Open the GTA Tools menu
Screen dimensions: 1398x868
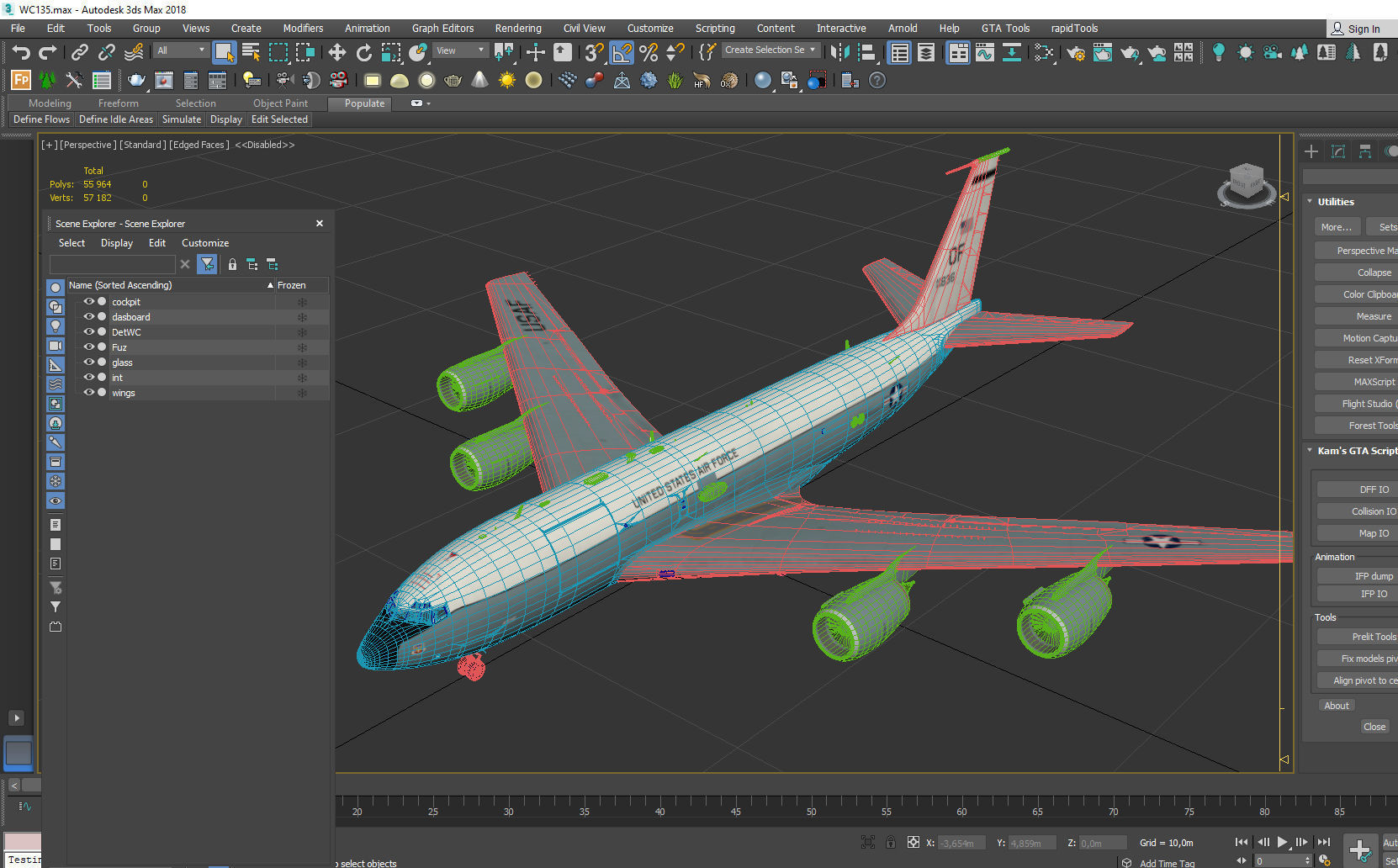pyautogui.click(x=1005, y=28)
